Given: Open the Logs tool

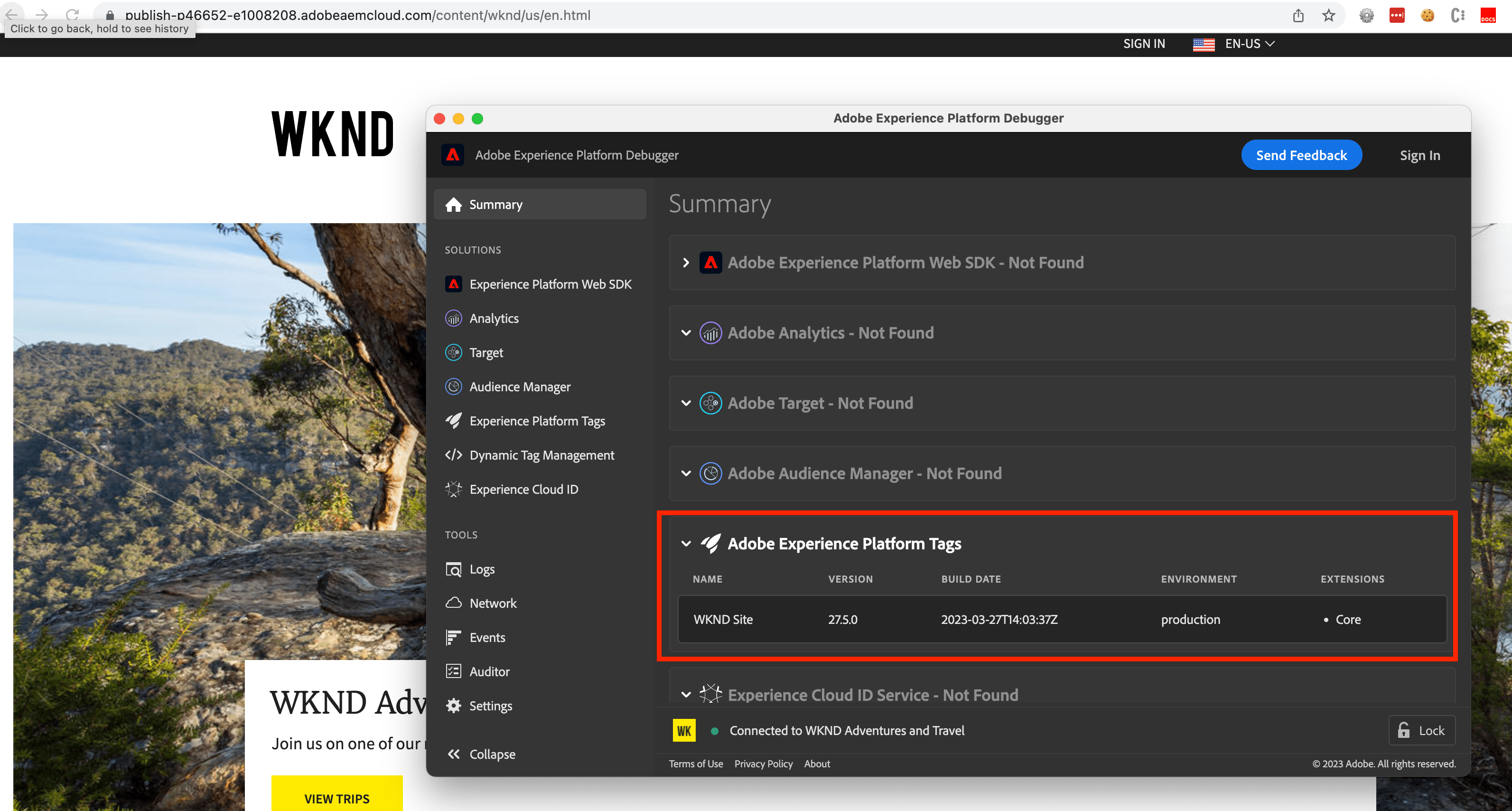Looking at the screenshot, I should 481,569.
